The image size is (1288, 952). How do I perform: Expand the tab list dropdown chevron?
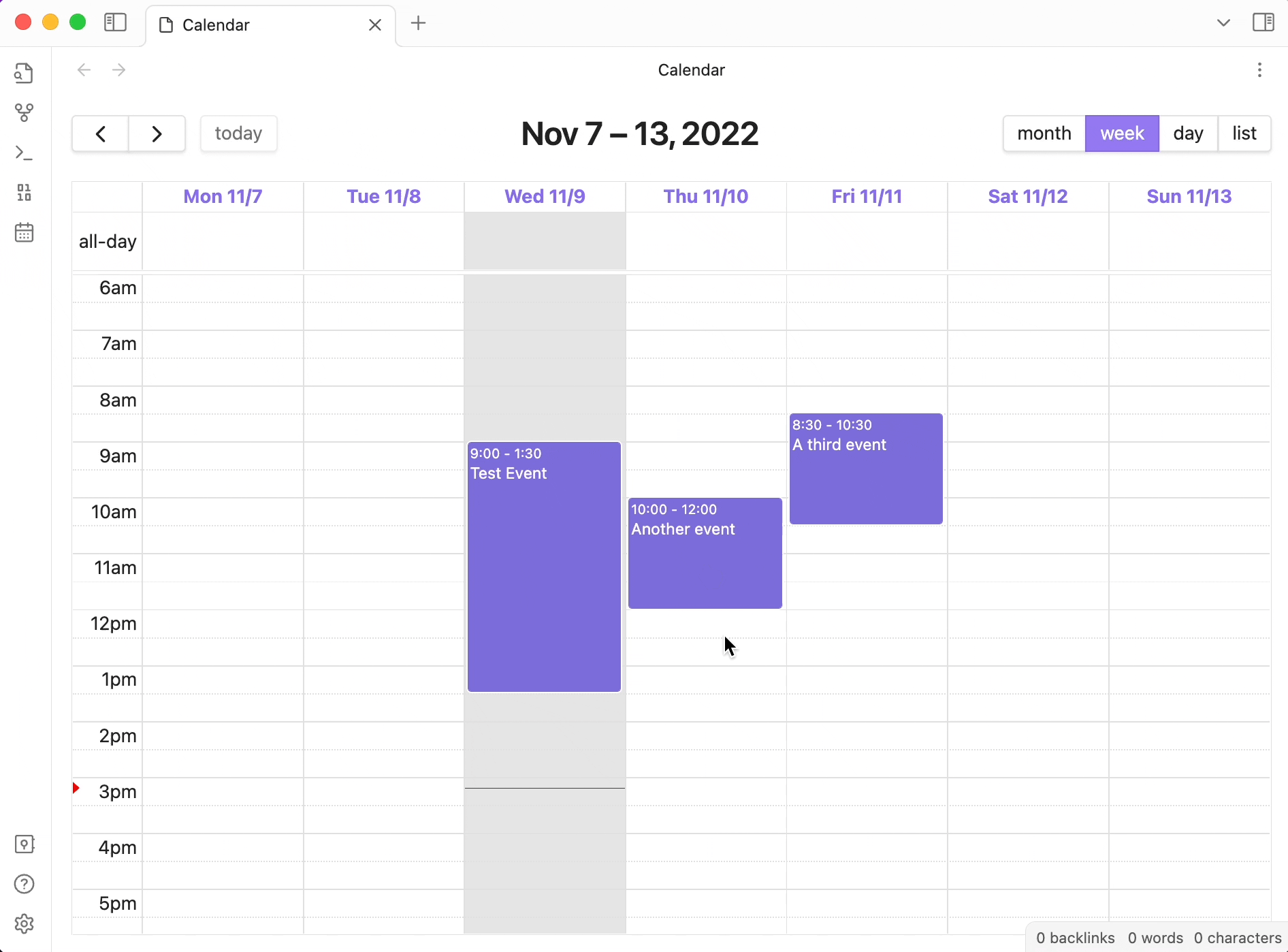(1223, 23)
